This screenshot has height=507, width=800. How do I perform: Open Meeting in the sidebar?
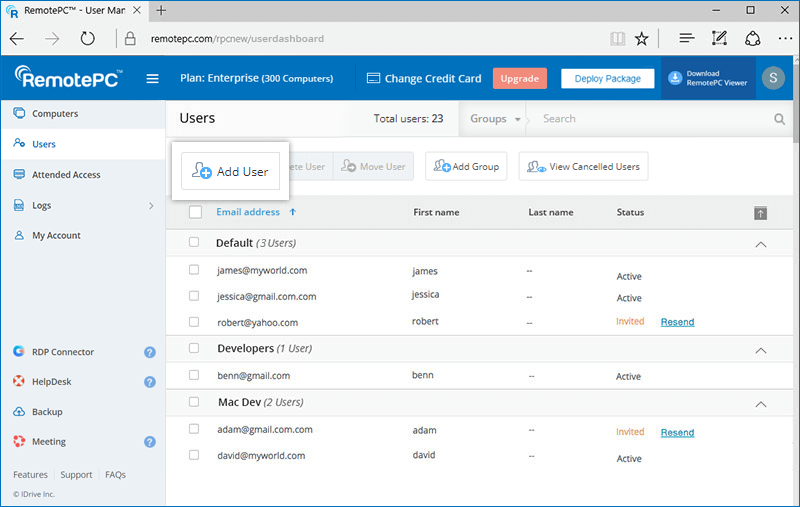(48, 442)
